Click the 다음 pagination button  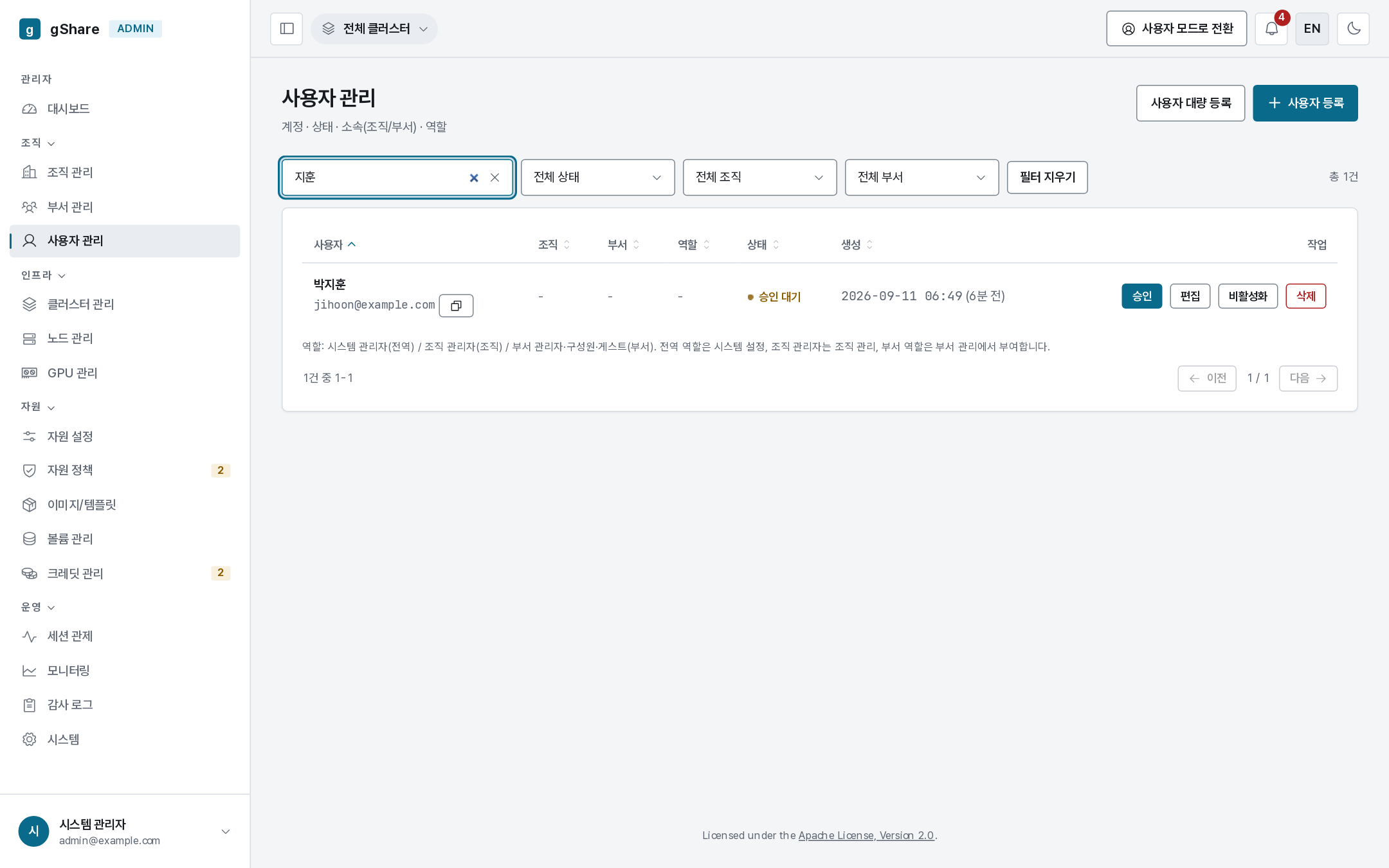point(1308,378)
